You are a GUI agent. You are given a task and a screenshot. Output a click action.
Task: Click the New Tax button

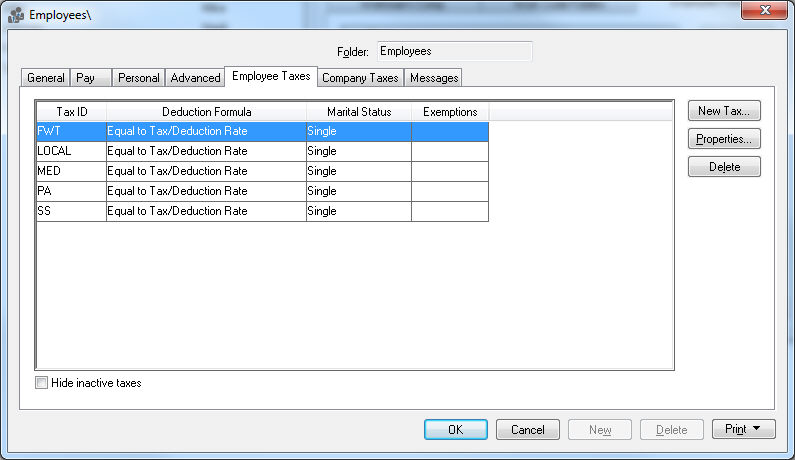coord(724,111)
